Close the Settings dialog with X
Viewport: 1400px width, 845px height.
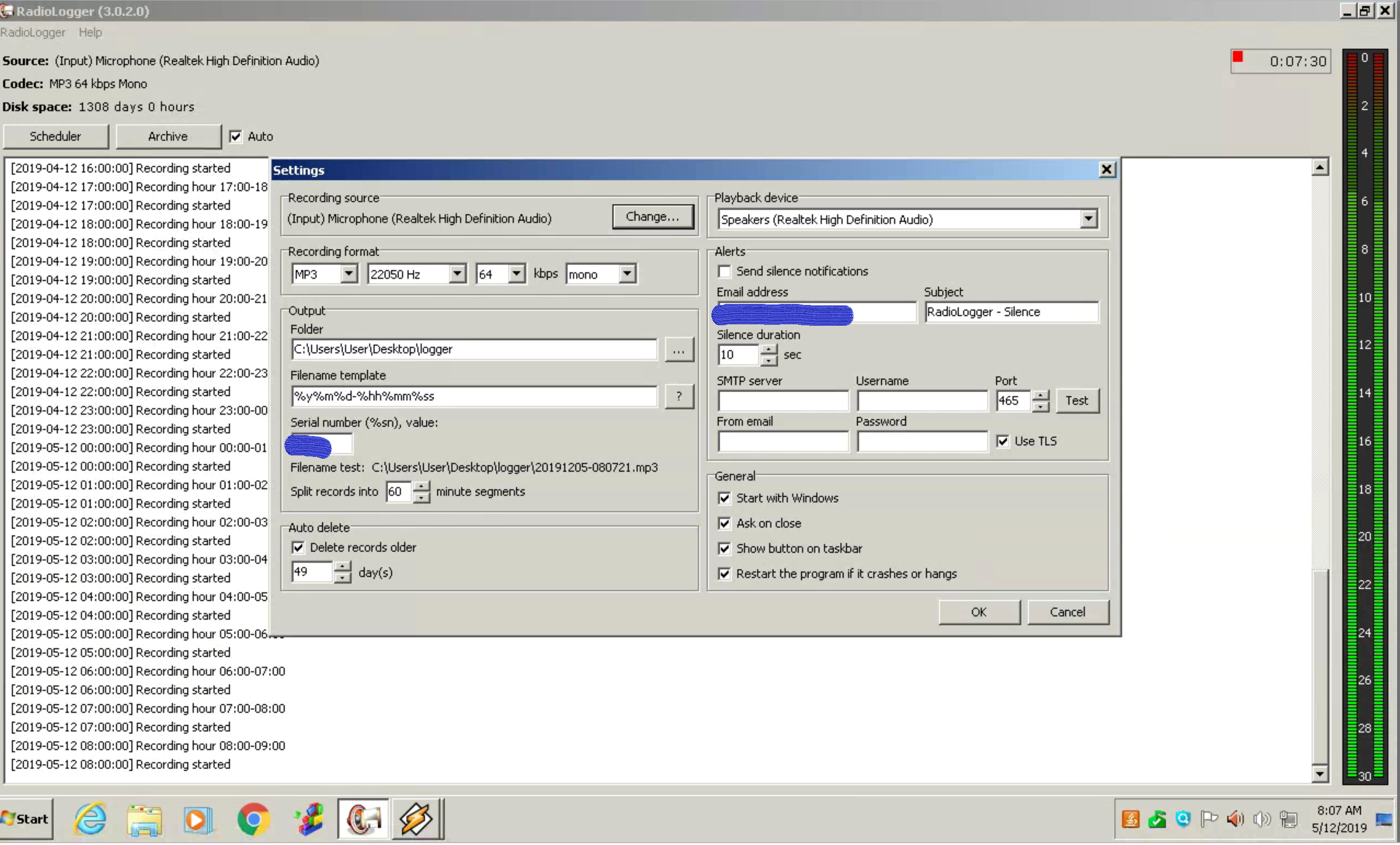pyautogui.click(x=1106, y=169)
